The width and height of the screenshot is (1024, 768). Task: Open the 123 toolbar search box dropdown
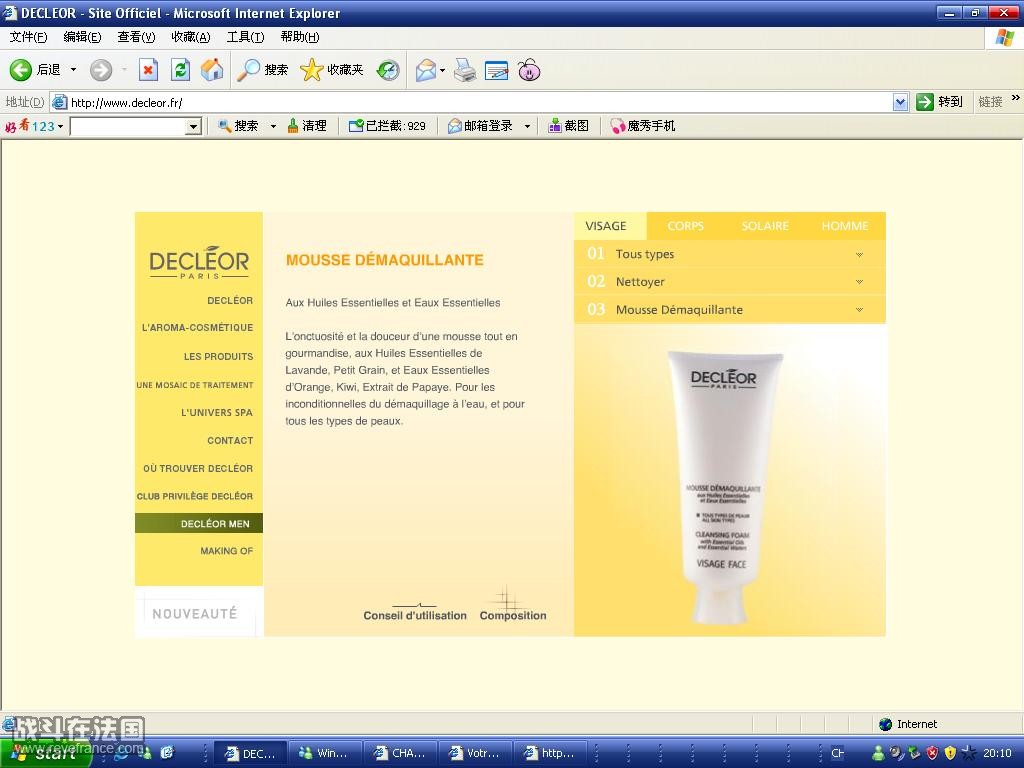coord(193,127)
